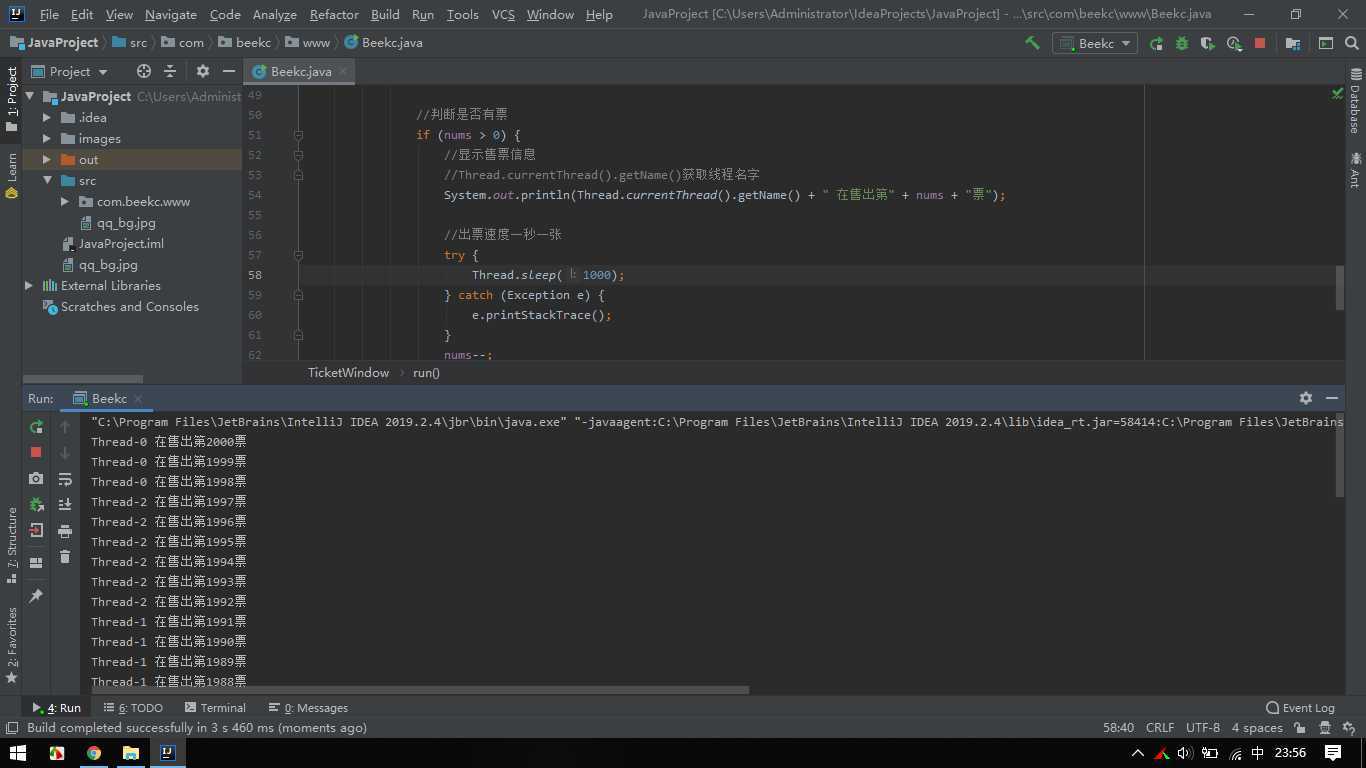Viewport: 1366px width, 768px height.
Task: Start debugging with the green bug icon
Action: 1182,43
